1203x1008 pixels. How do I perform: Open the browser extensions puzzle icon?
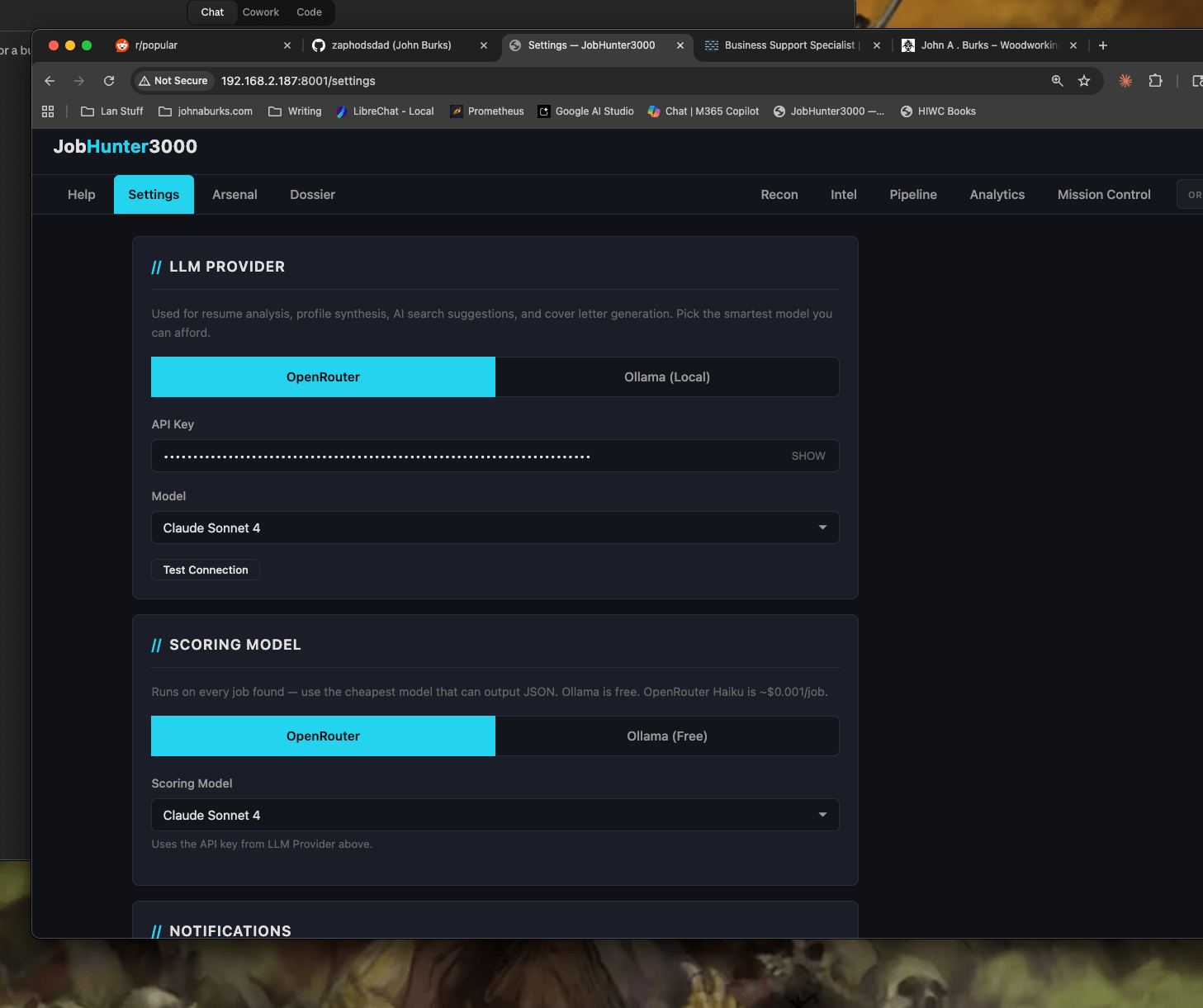pos(1156,81)
